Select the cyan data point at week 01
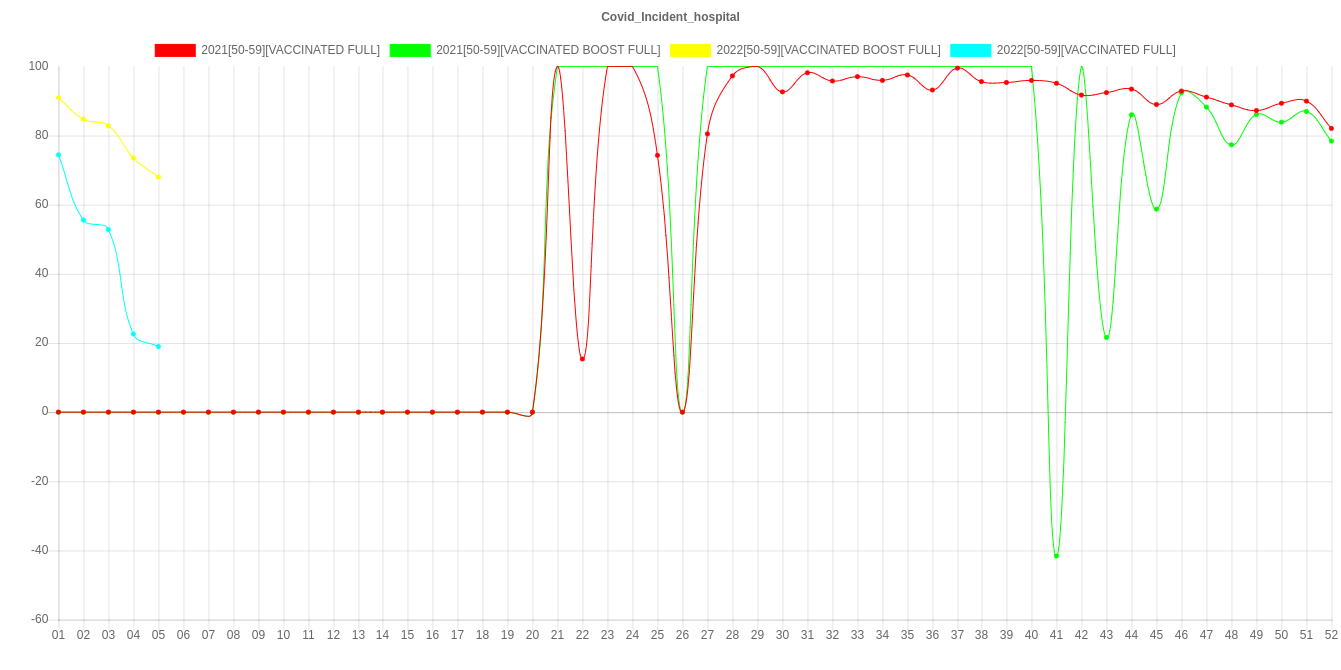Screen dimensions: 1341x670 coord(58,155)
